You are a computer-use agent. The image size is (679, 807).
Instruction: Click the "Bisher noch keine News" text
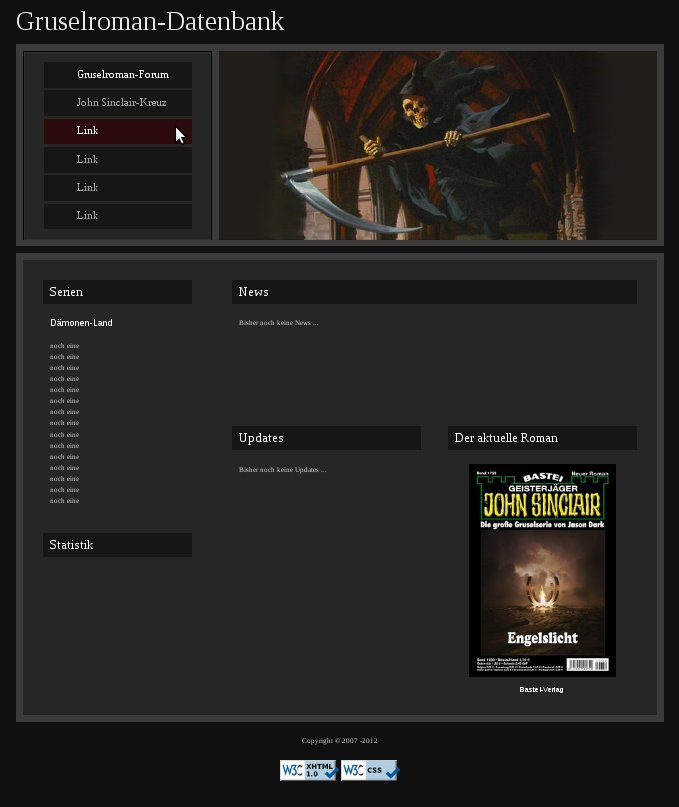click(x=278, y=323)
